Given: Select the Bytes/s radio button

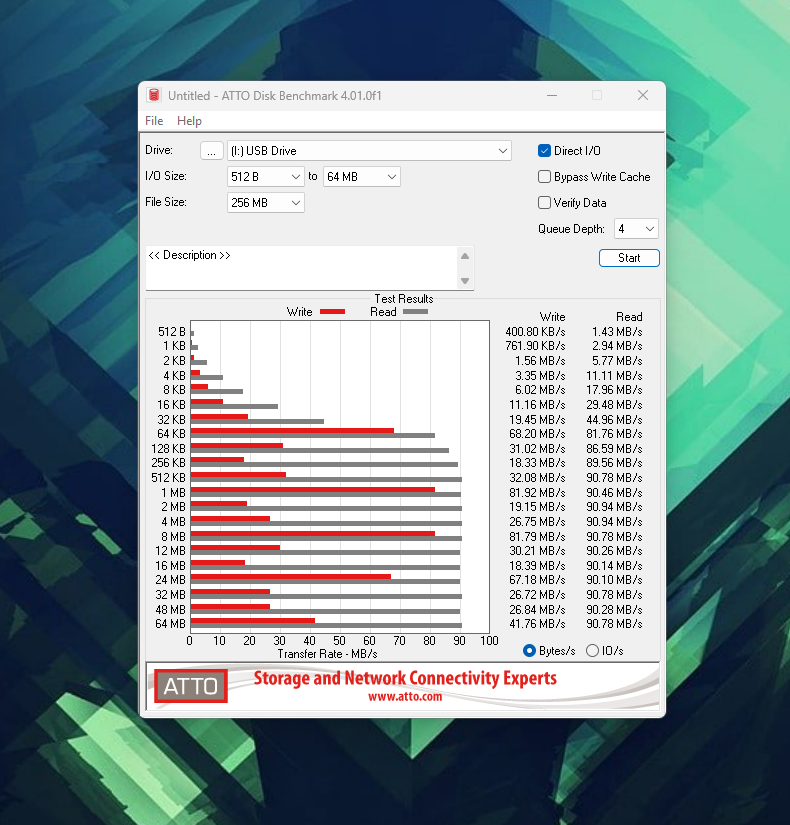Looking at the screenshot, I should tap(529, 651).
